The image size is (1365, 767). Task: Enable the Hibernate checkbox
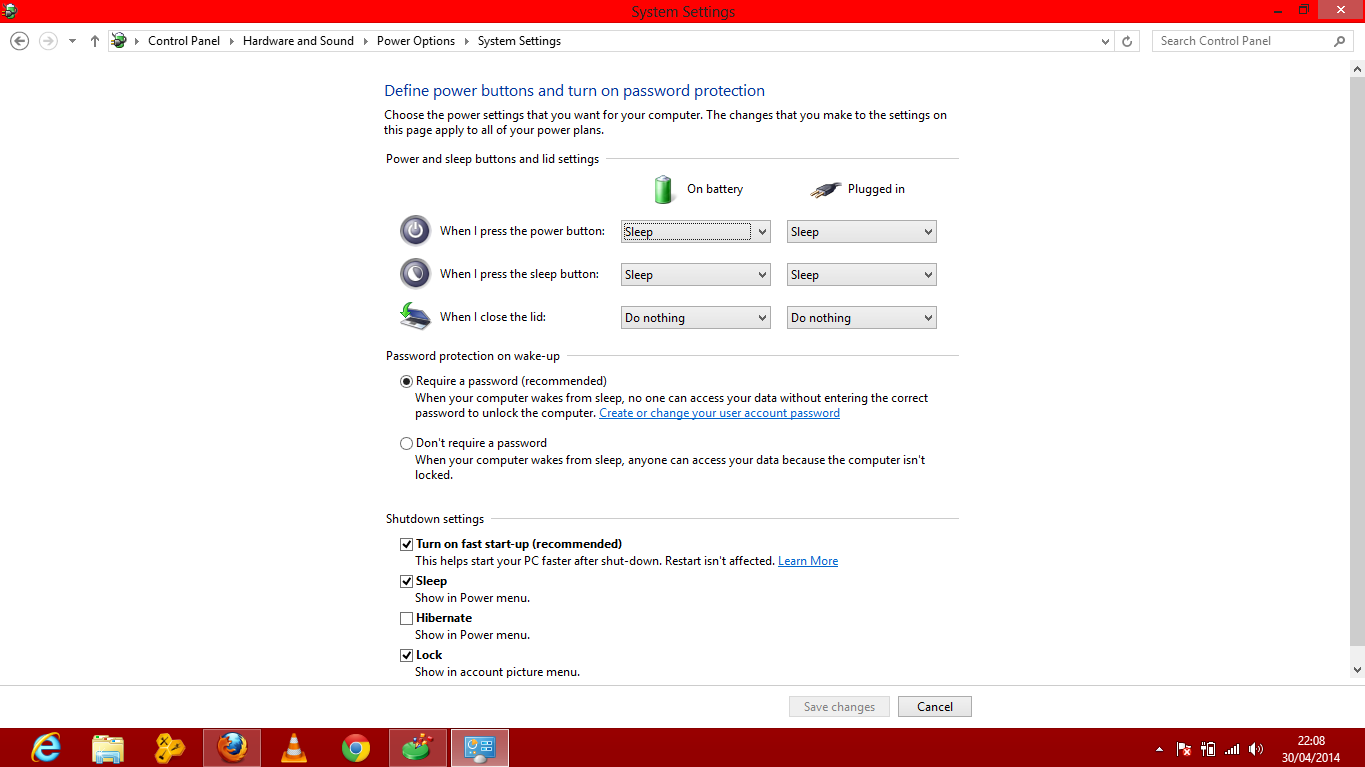(406, 618)
